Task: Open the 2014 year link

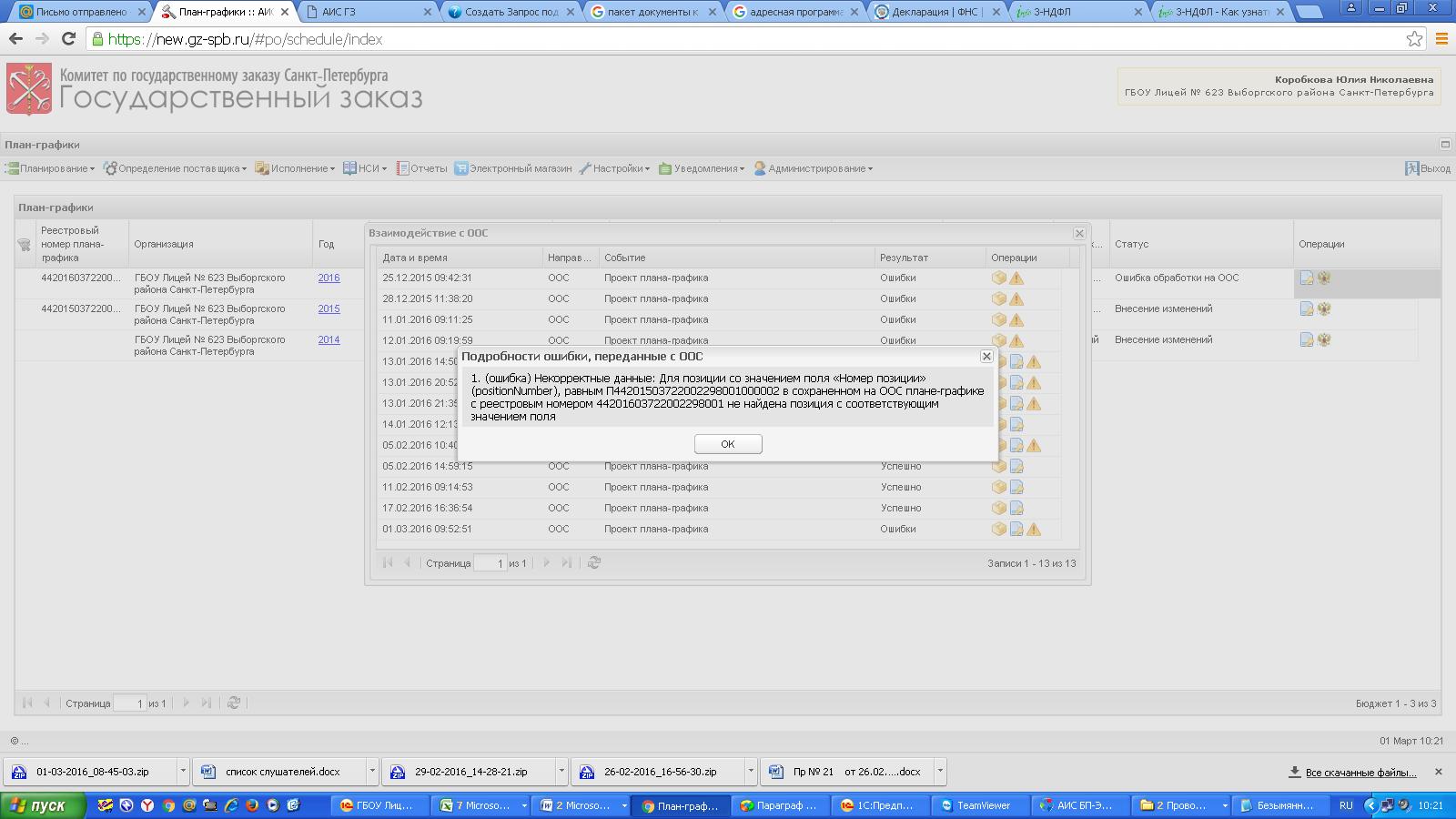Action: coord(329,340)
